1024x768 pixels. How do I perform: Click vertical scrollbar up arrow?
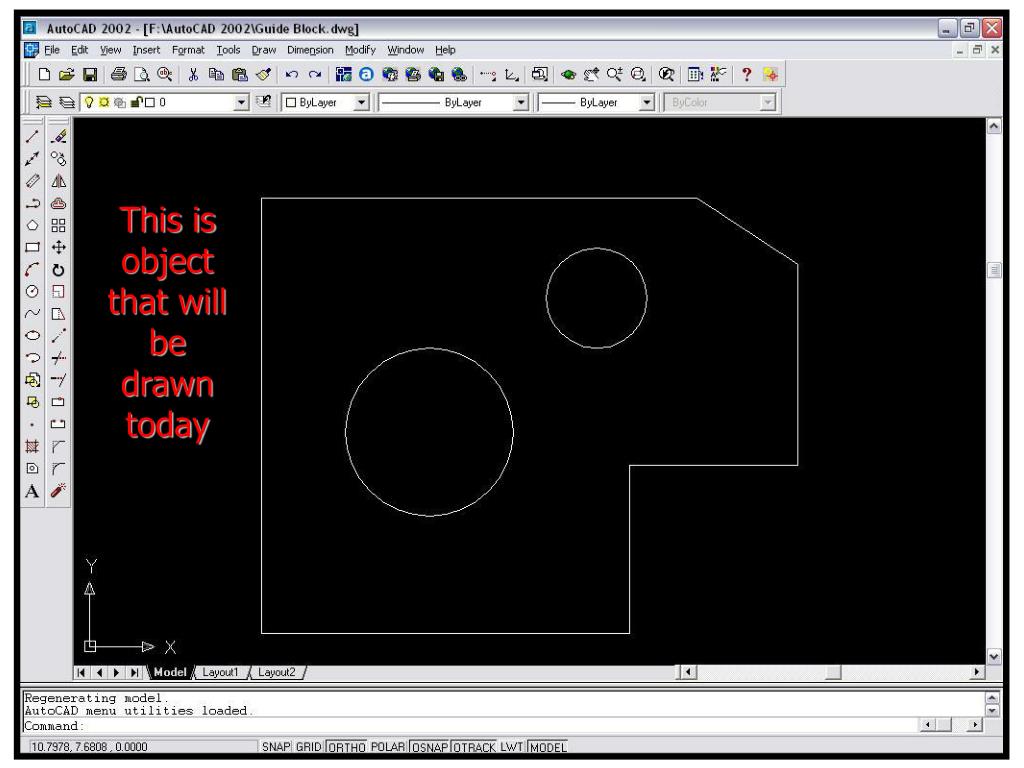(994, 127)
